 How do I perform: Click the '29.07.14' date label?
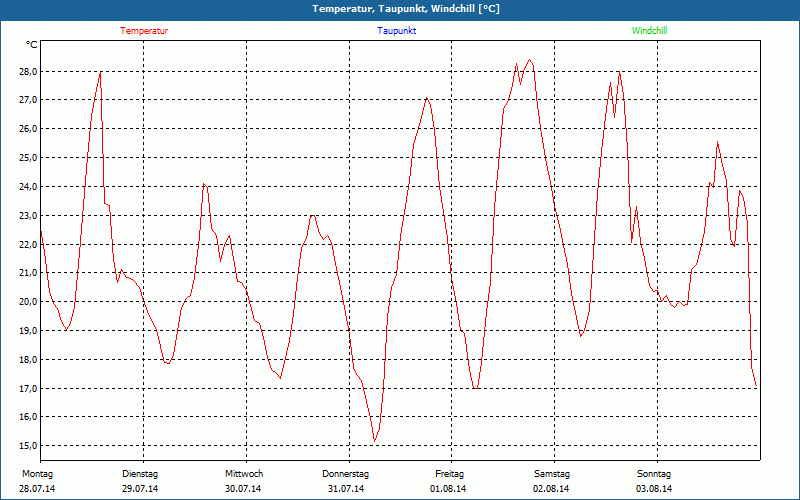pos(140,489)
